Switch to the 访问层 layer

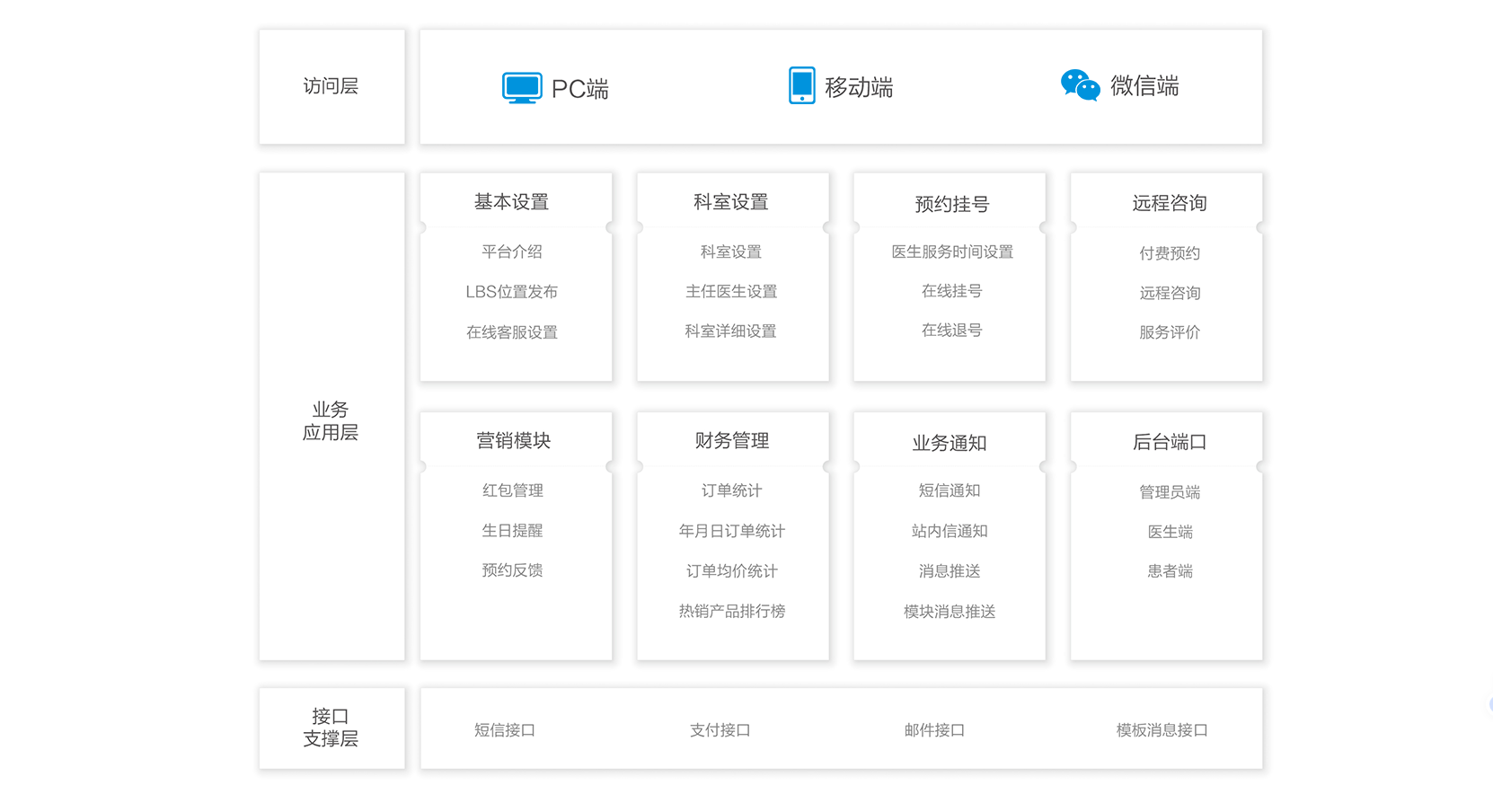331,86
